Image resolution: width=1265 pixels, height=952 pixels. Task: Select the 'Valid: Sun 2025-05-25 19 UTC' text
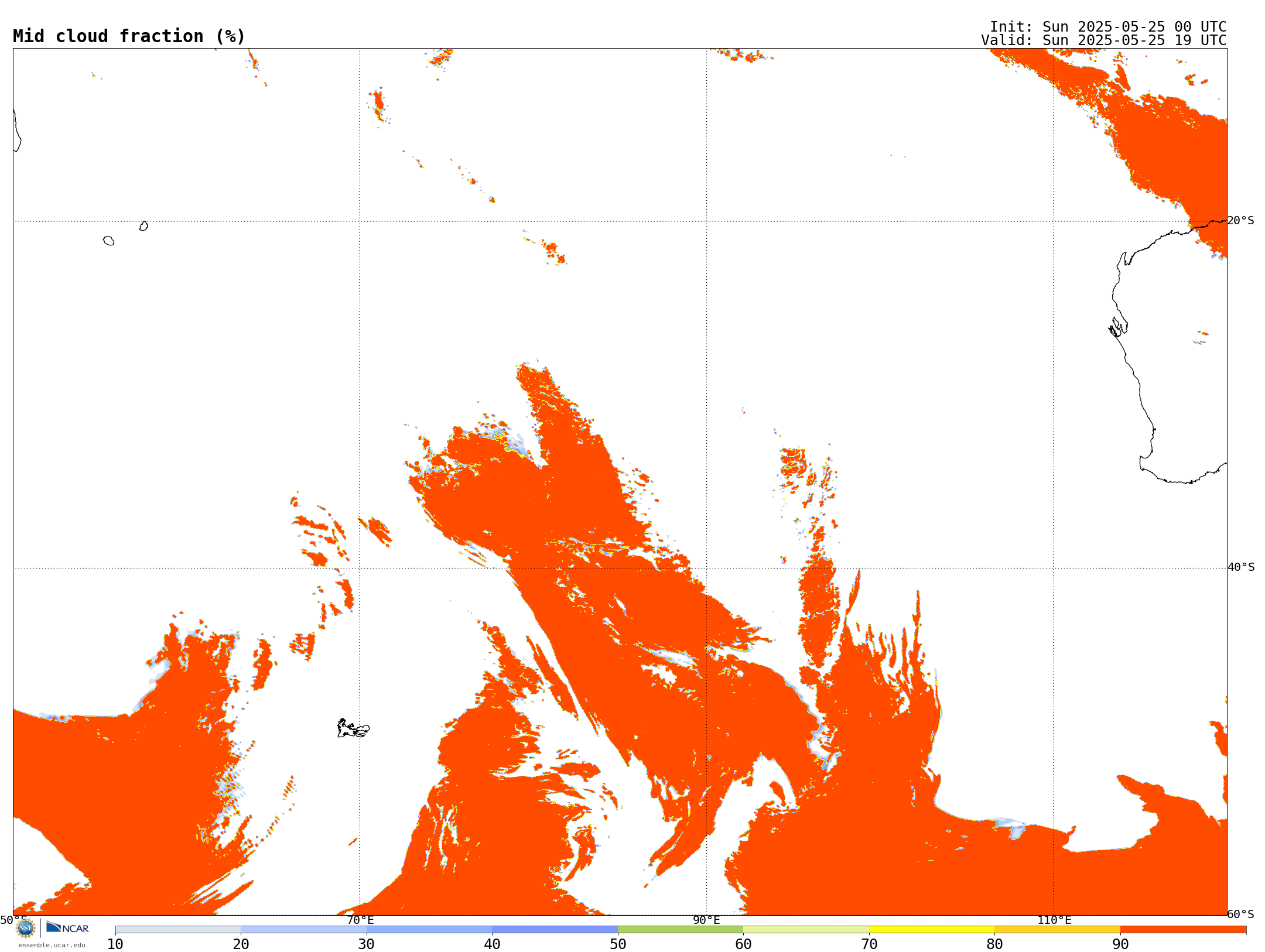pyautogui.click(x=1104, y=40)
